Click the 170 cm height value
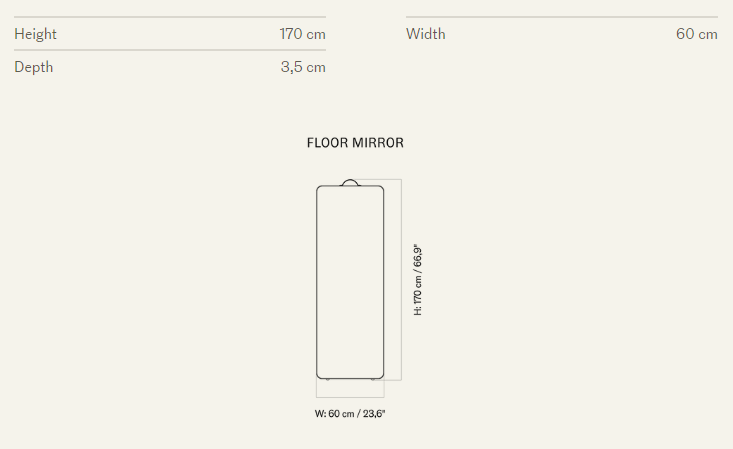733x449 pixels. click(303, 34)
